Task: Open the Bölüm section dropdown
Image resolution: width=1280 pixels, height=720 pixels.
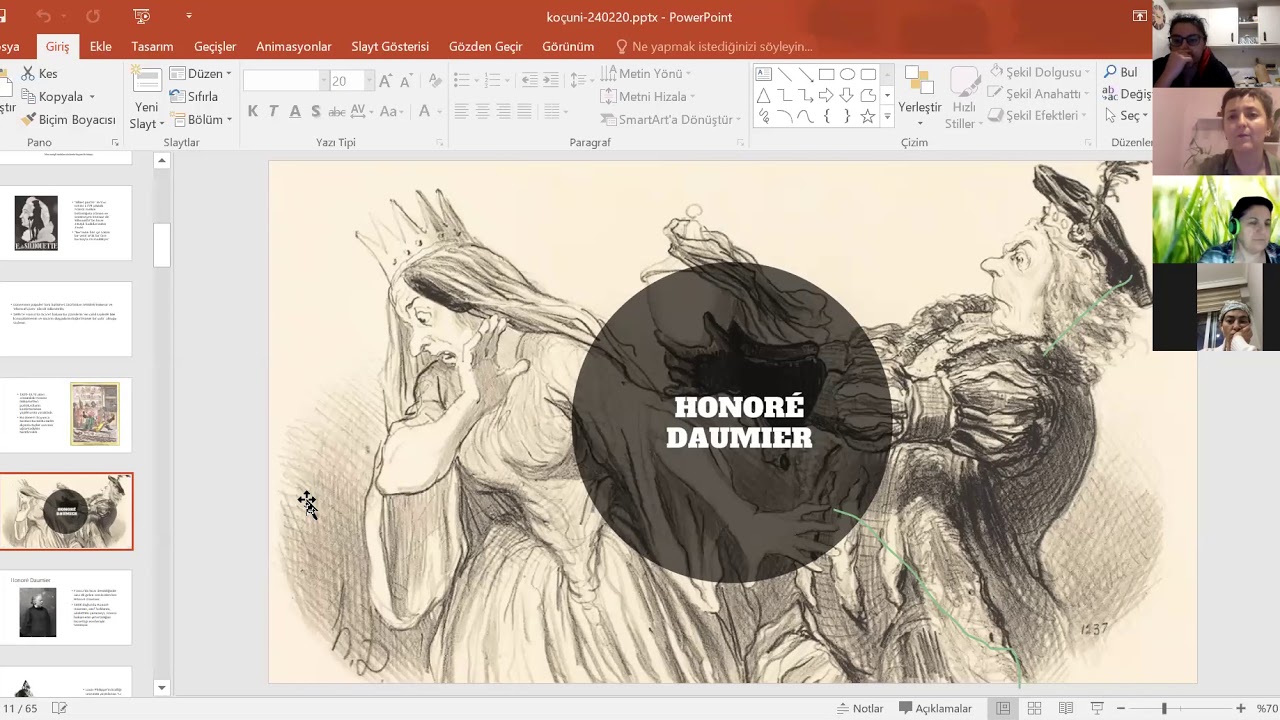Action: [201, 120]
